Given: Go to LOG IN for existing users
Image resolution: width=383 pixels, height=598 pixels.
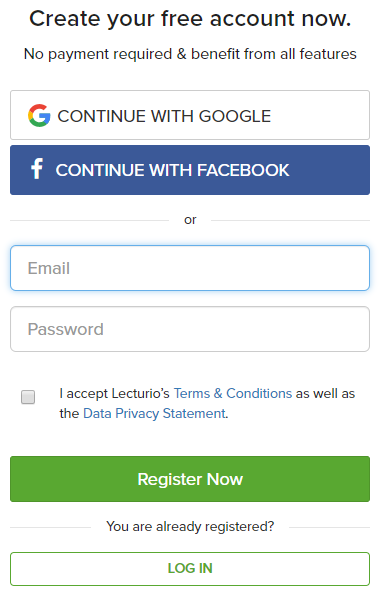Looking at the screenshot, I should pos(190,569).
